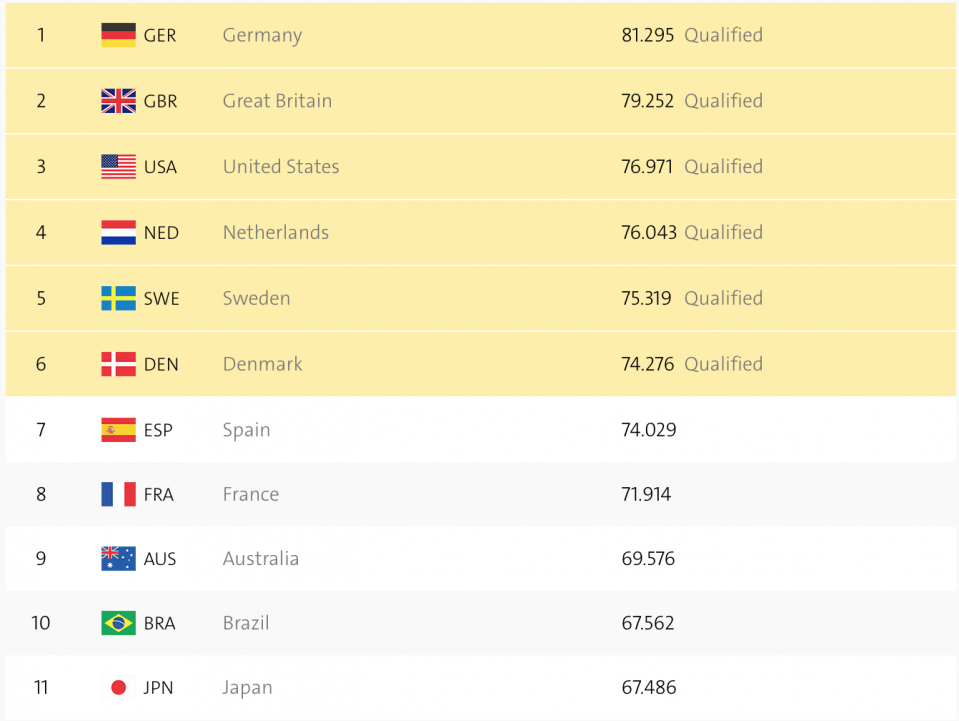Click Germany's Qualified status label

click(x=723, y=35)
